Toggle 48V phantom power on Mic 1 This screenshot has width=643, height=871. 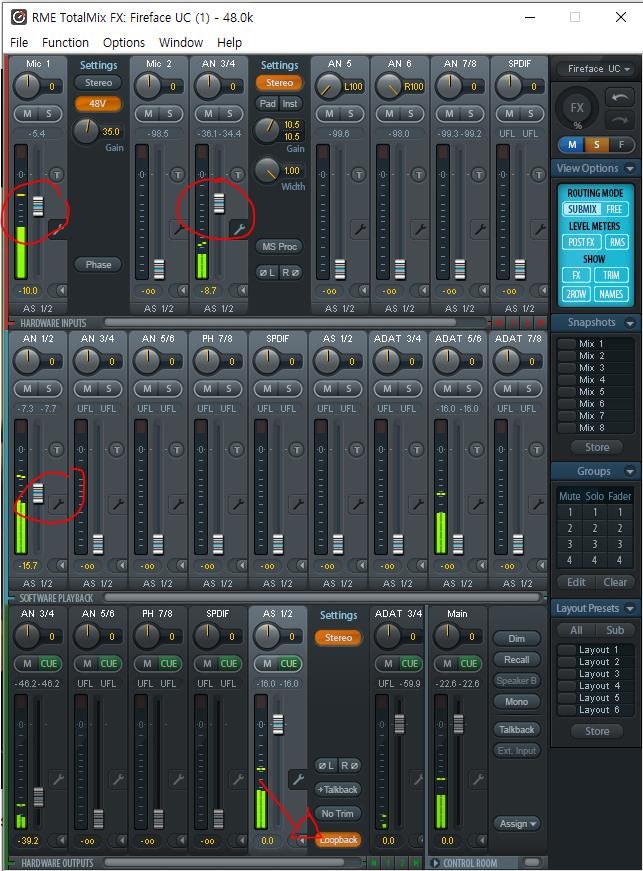[x=98, y=103]
